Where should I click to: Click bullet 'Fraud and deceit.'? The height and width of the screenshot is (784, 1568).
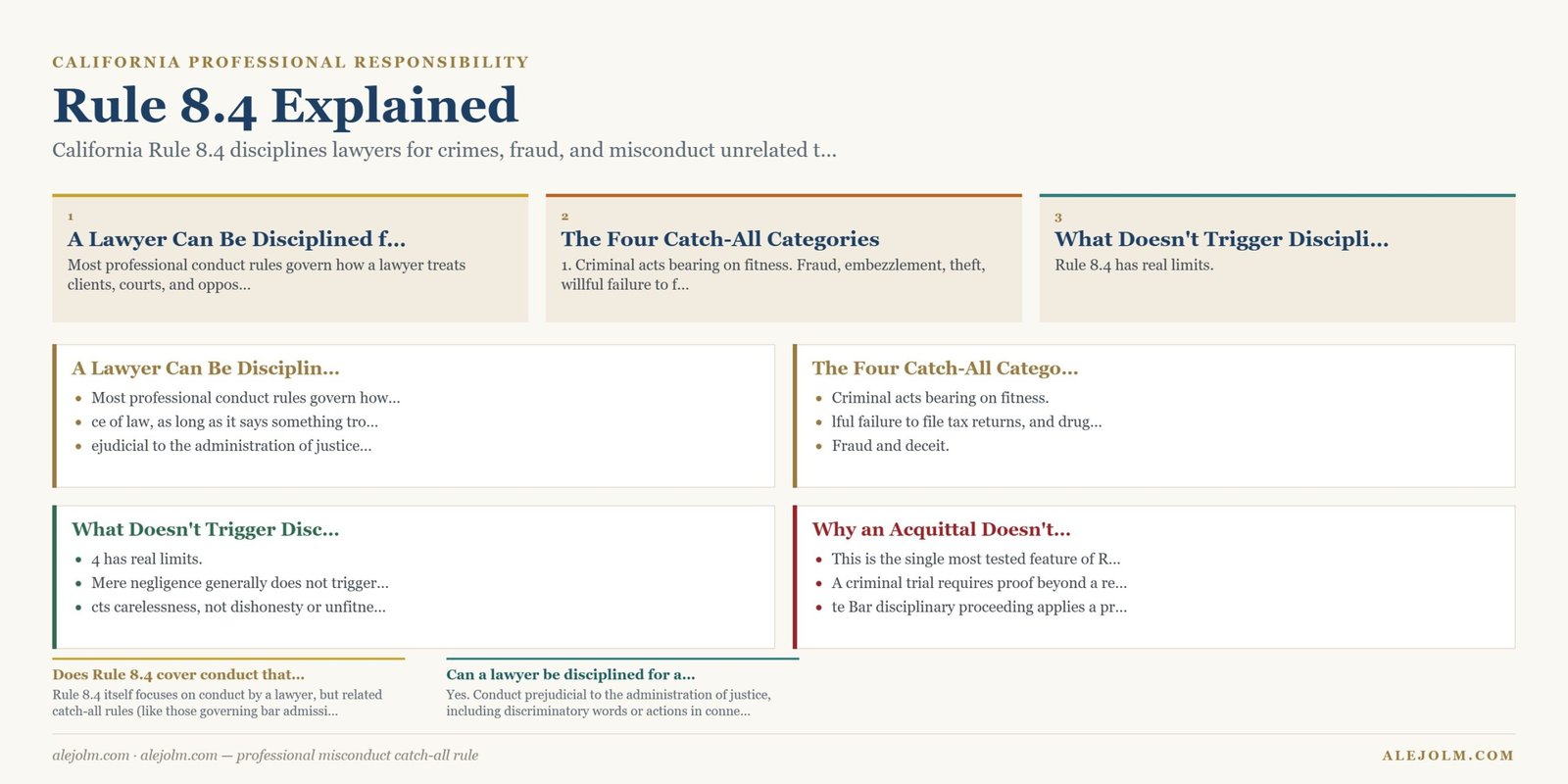point(890,446)
